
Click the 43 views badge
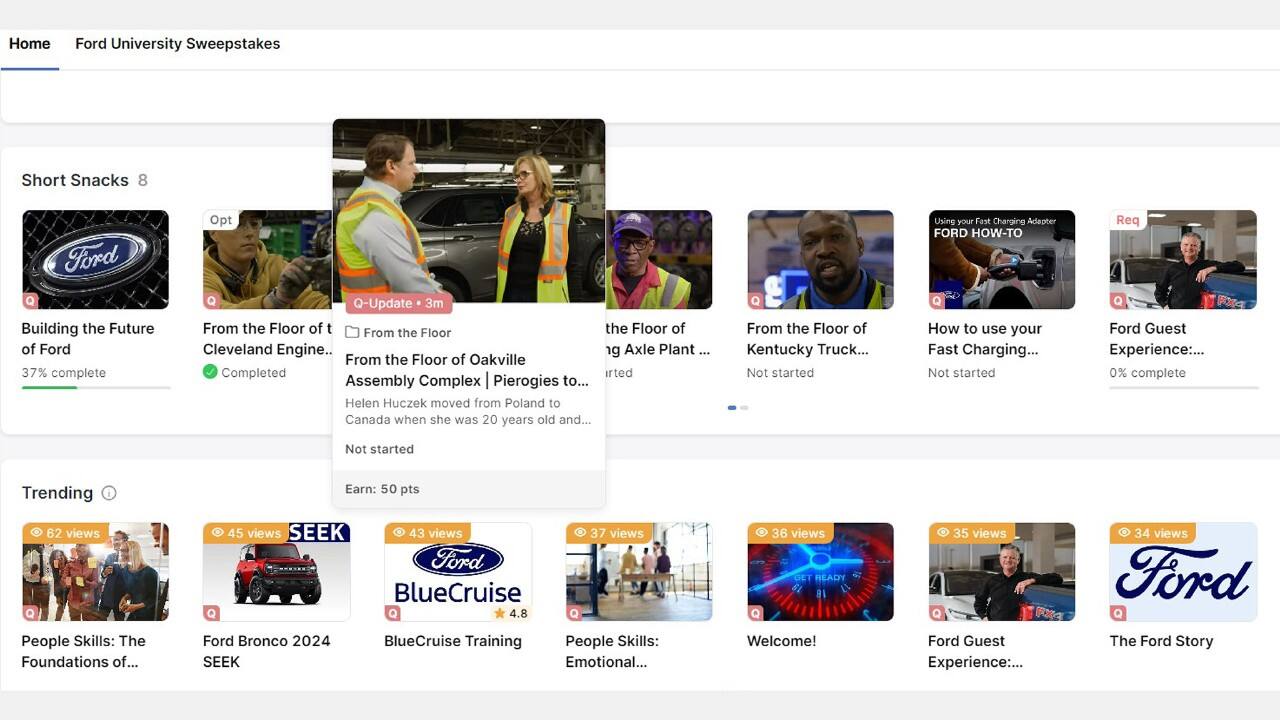tap(428, 533)
